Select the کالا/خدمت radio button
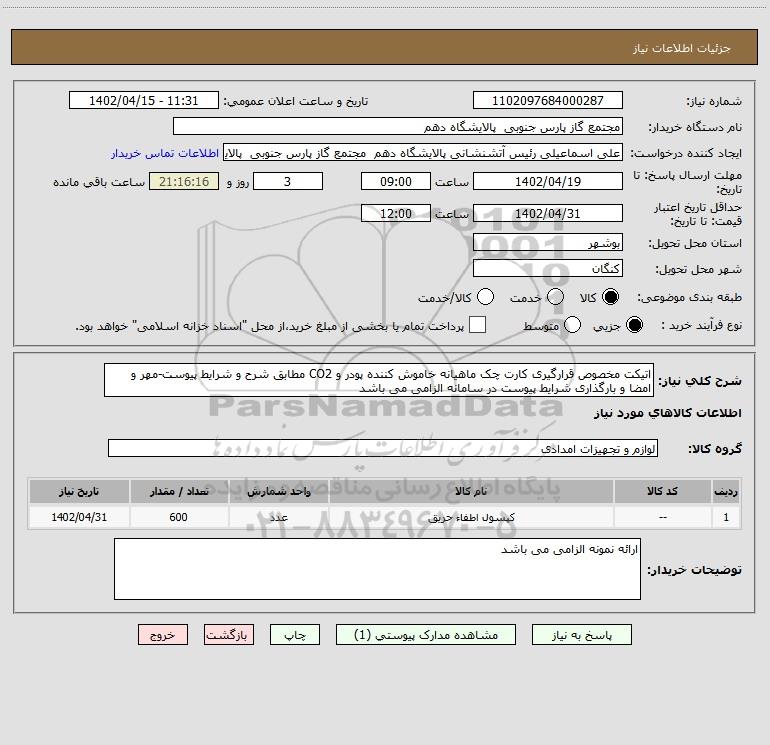This screenshot has height=745, width=770. (485, 297)
